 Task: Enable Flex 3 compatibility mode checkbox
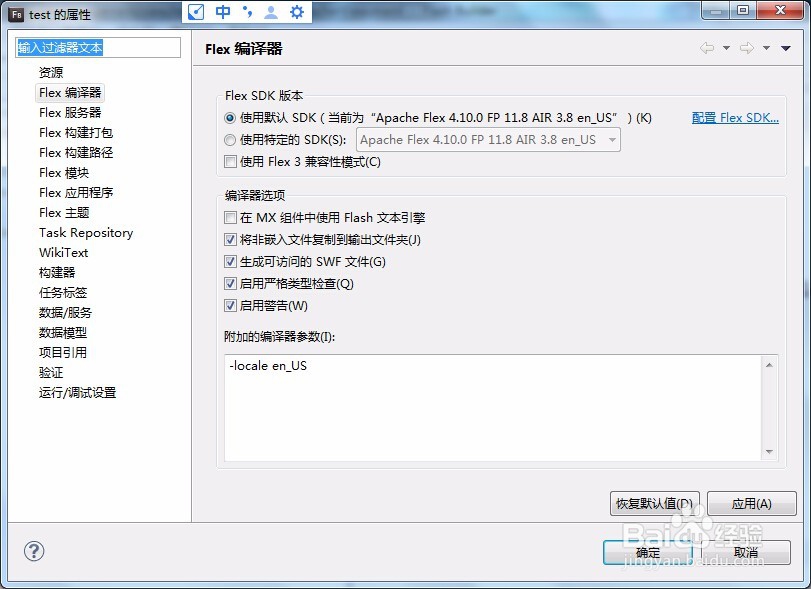[x=230, y=162]
